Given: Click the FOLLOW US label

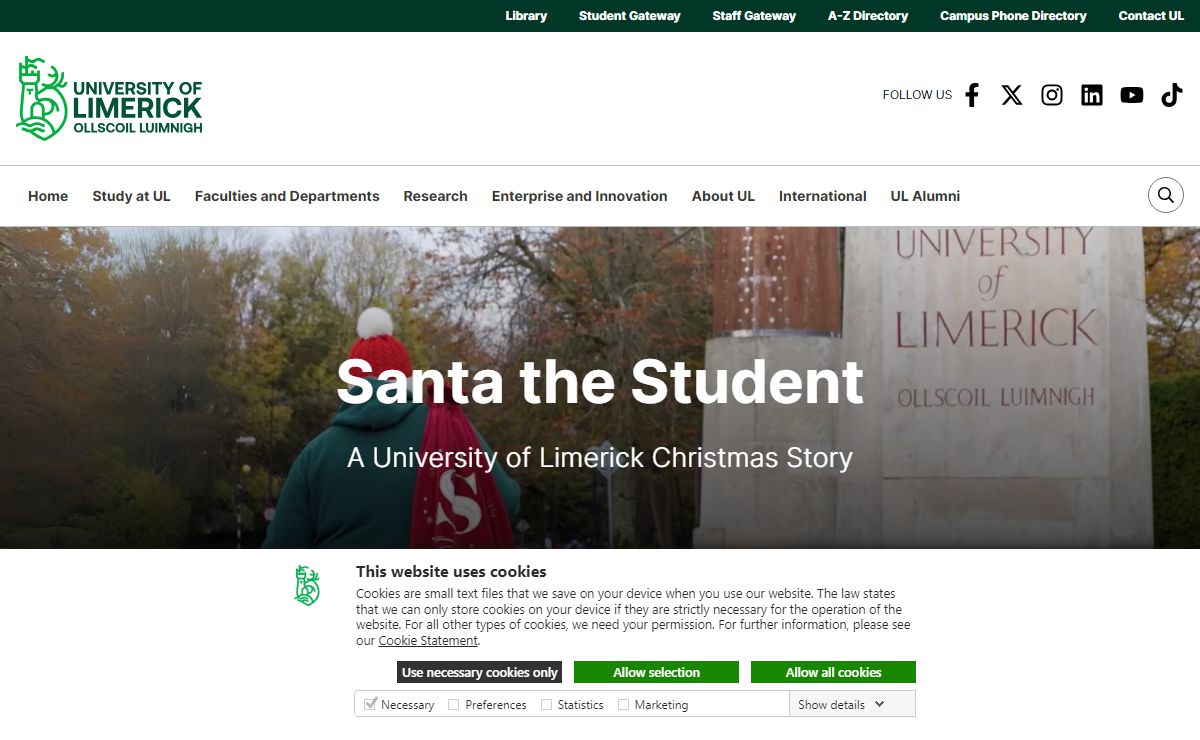Looking at the screenshot, I should (917, 95).
